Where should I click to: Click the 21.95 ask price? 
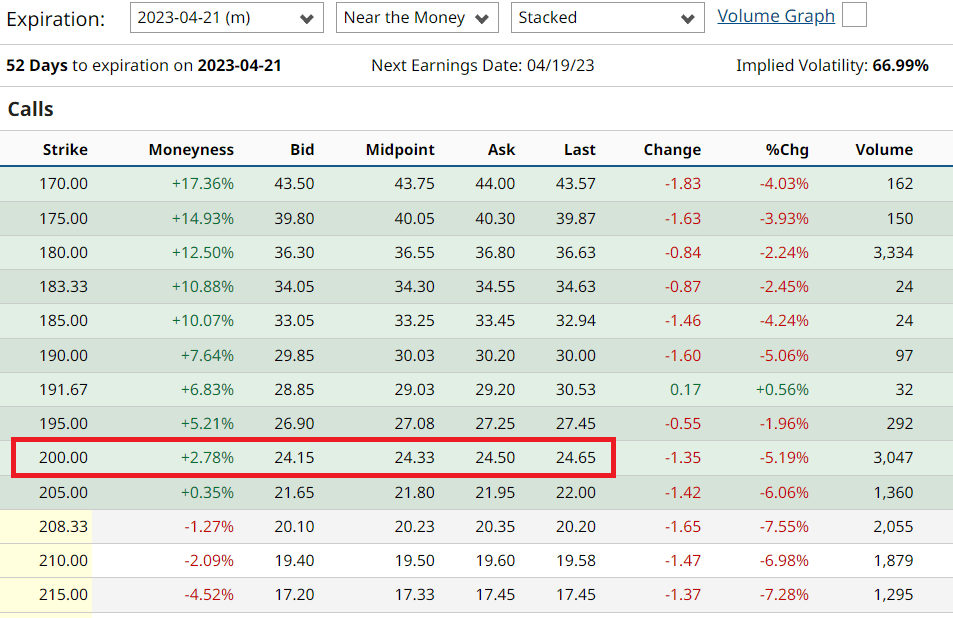coord(495,492)
